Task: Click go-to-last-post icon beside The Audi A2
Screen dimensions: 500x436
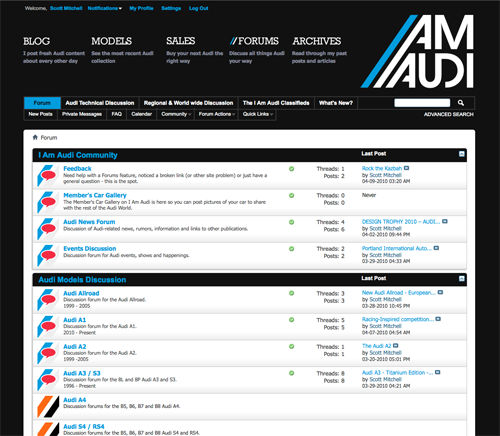Action: (396, 346)
